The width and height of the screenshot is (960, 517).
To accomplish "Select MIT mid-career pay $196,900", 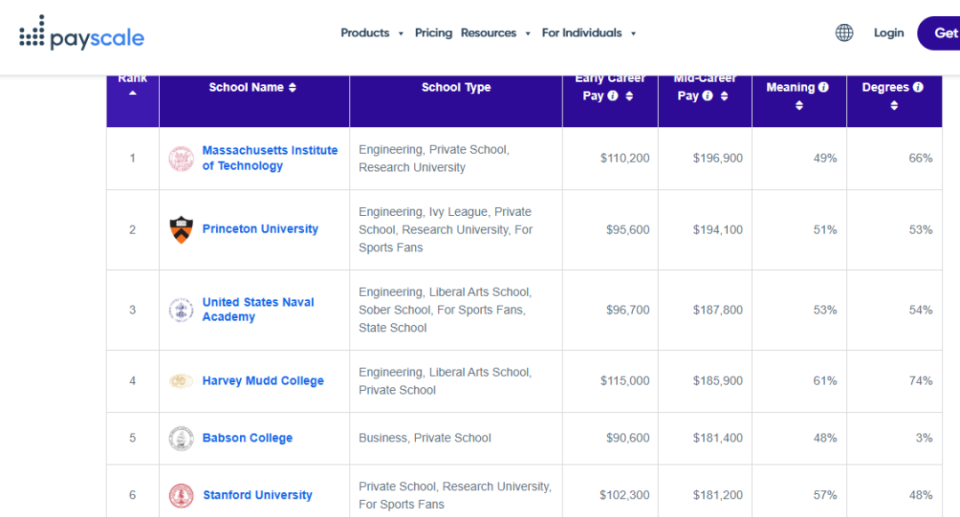I will [718, 158].
